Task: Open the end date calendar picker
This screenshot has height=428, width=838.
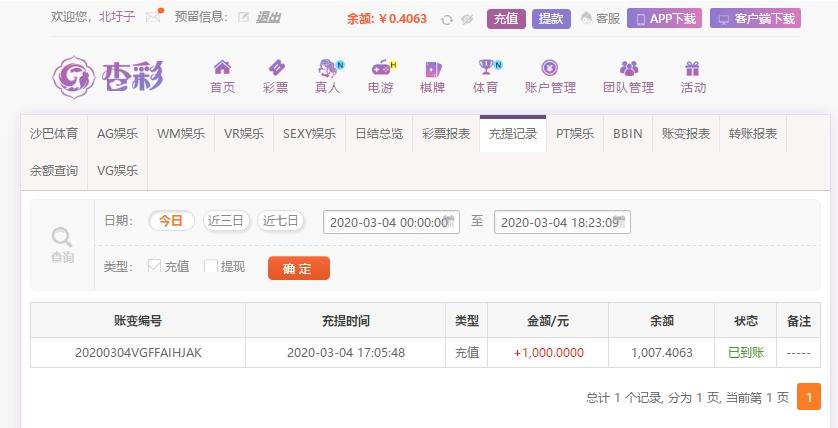Action: coord(620,220)
